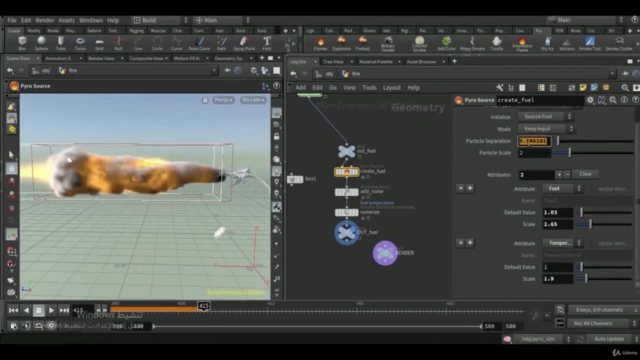The width and height of the screenshot is (640, 360).
Task: Select the Tube shelf tool
Action: tap(60, 43)
